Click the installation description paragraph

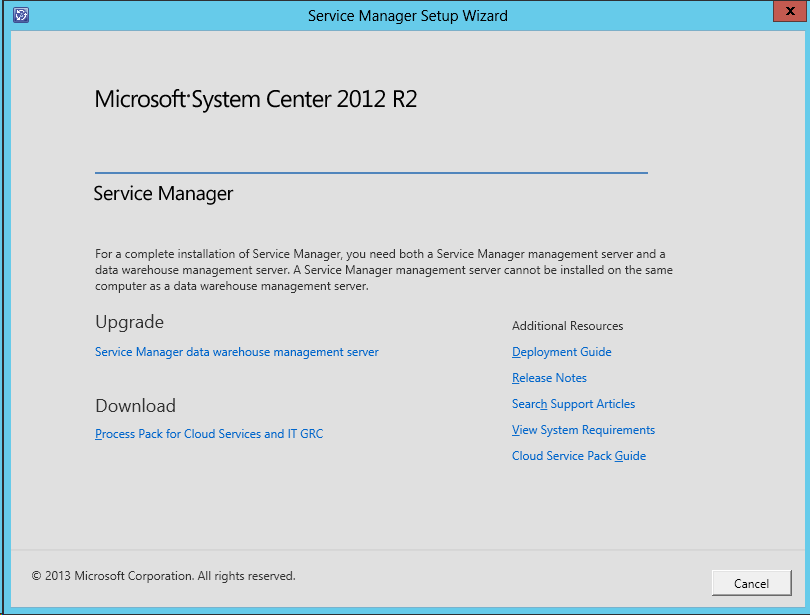tap(383, 270)
